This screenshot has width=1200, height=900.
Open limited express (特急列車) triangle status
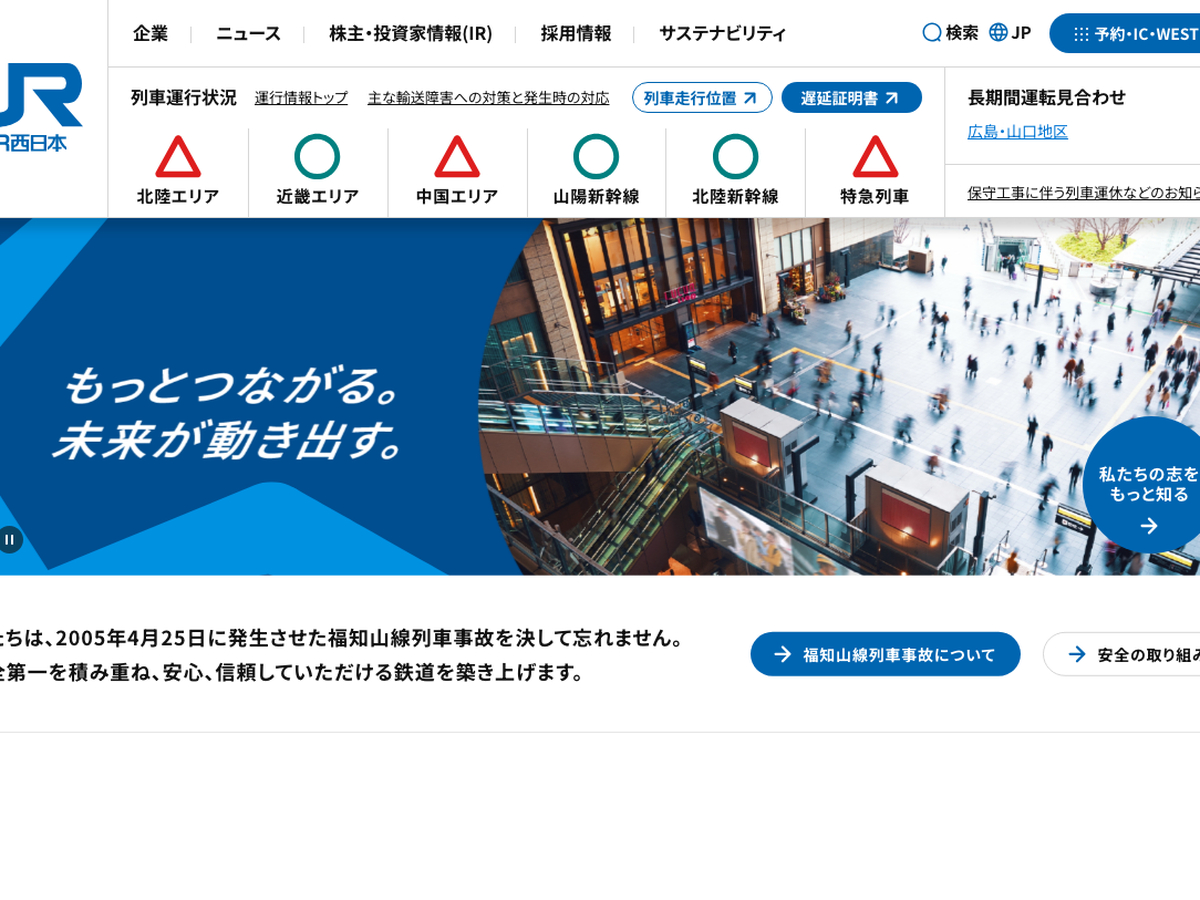pos(875,157)
